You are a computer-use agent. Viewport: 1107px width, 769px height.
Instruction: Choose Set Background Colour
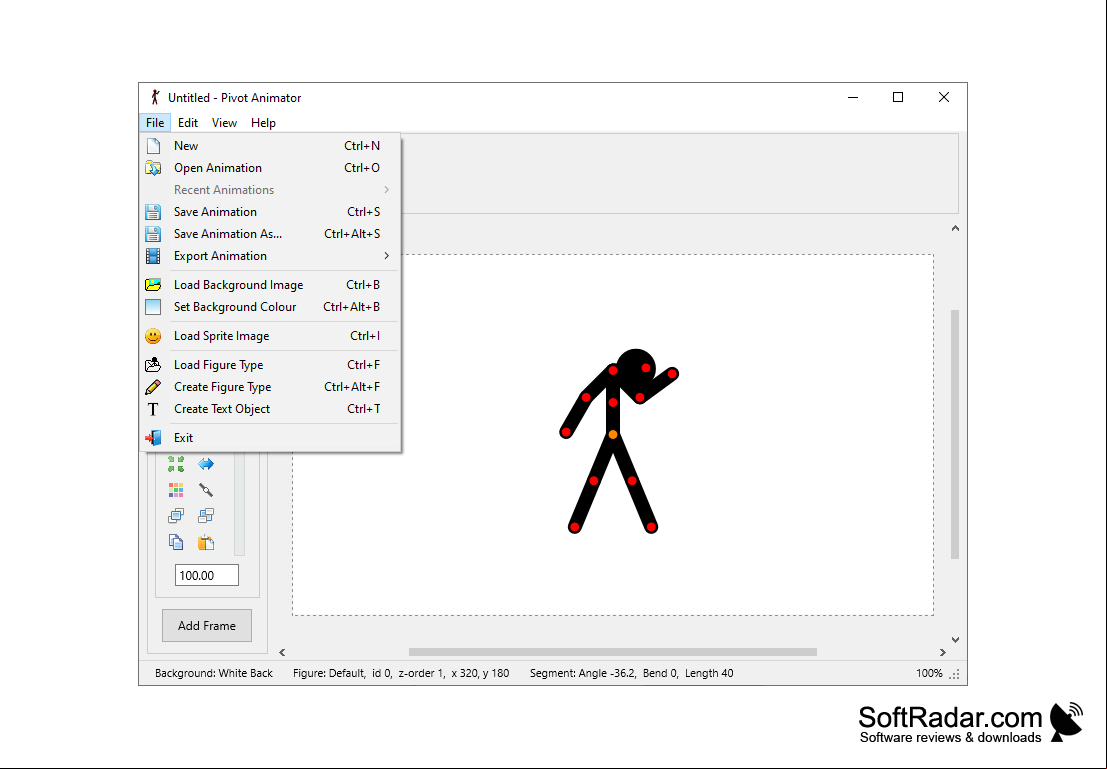click(x=271, y=306)
